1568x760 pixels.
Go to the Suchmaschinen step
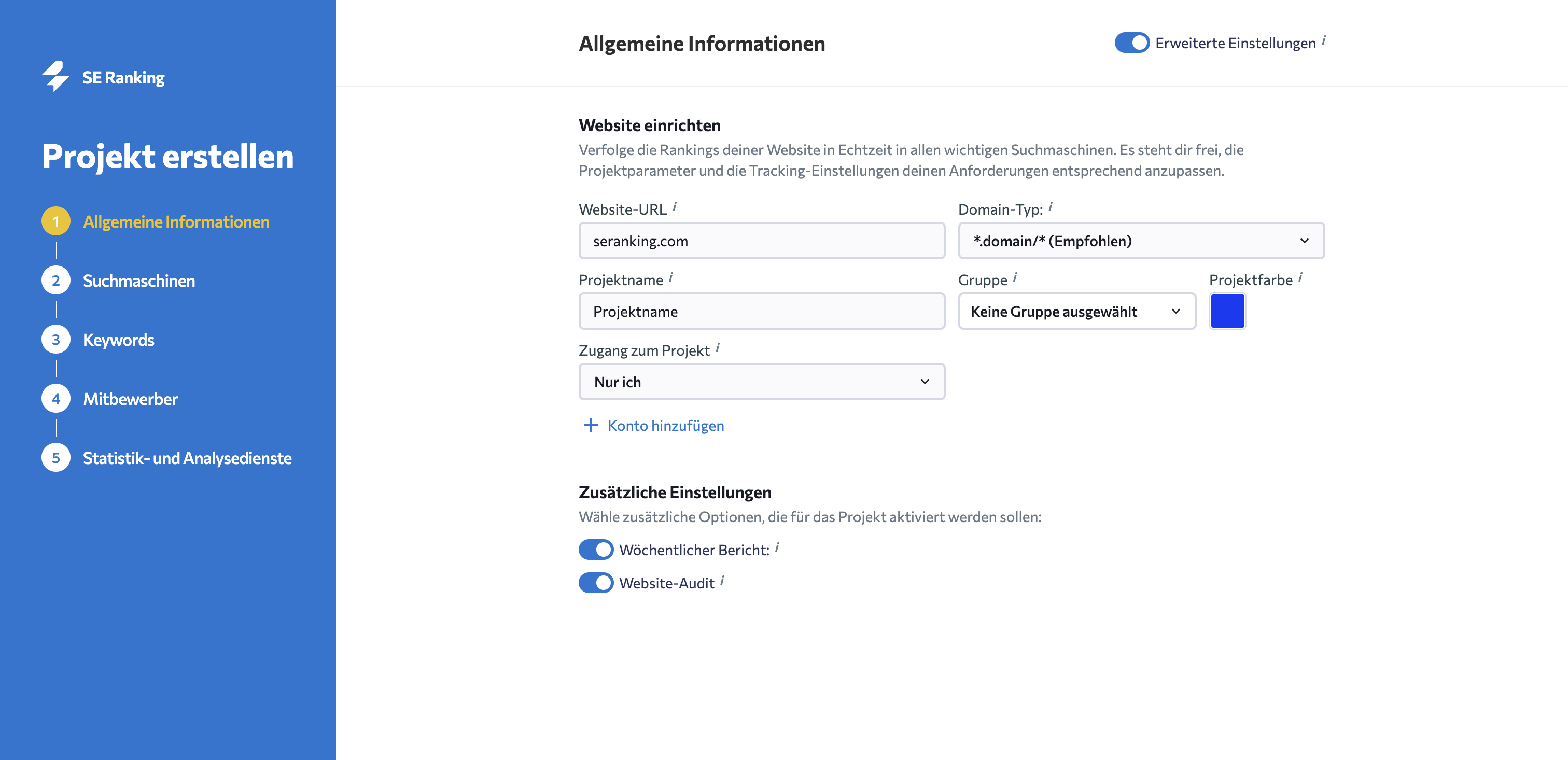click(x=139, y=280)
